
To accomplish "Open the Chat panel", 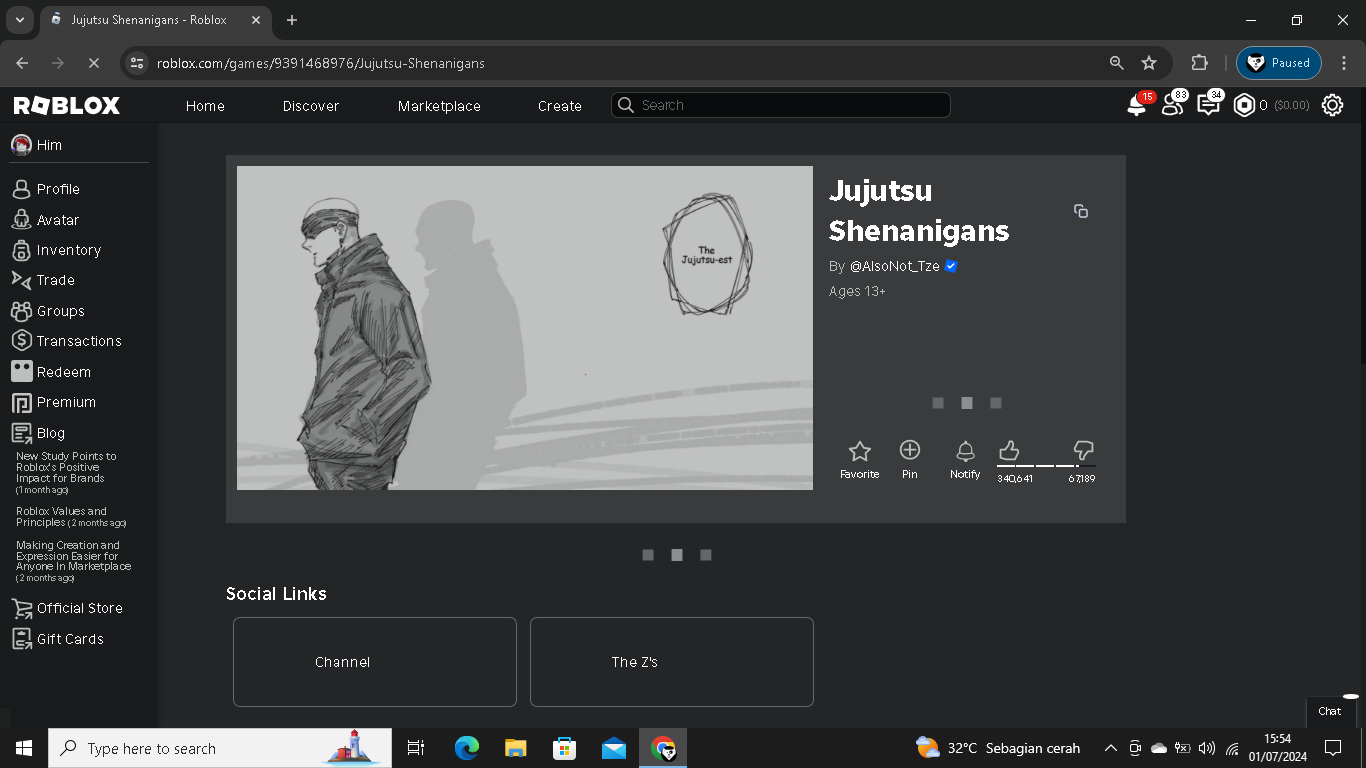I will point(1330,711).
